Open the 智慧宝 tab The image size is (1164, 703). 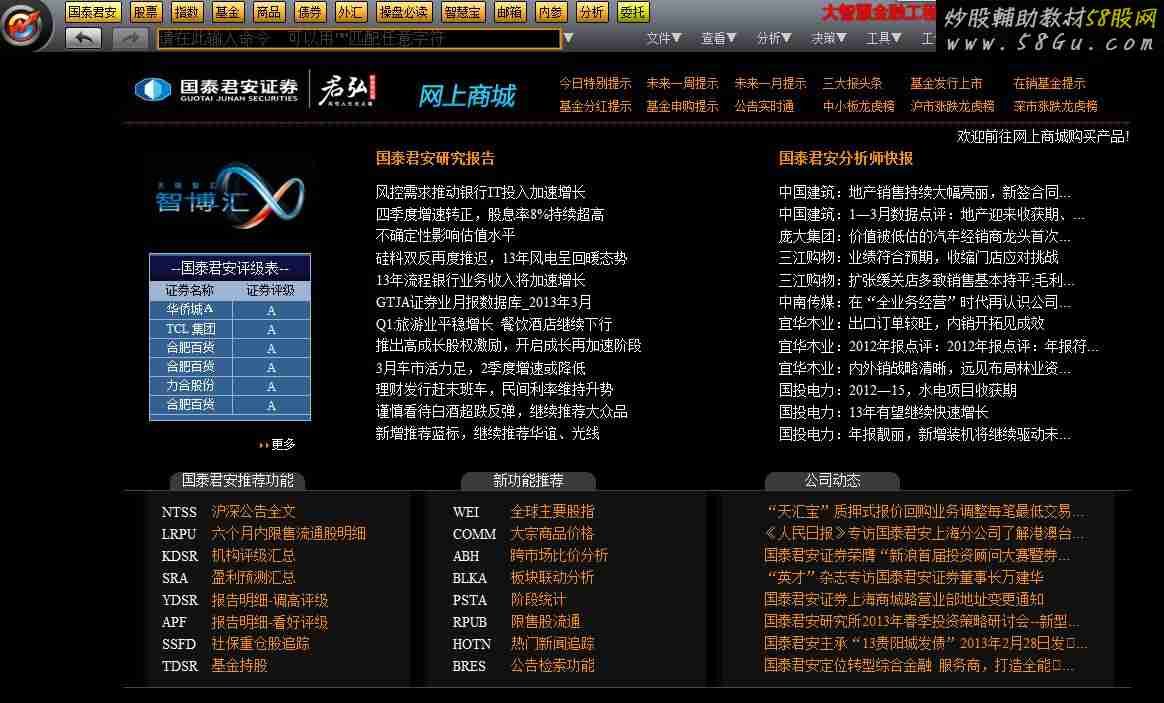coord(462,12)
